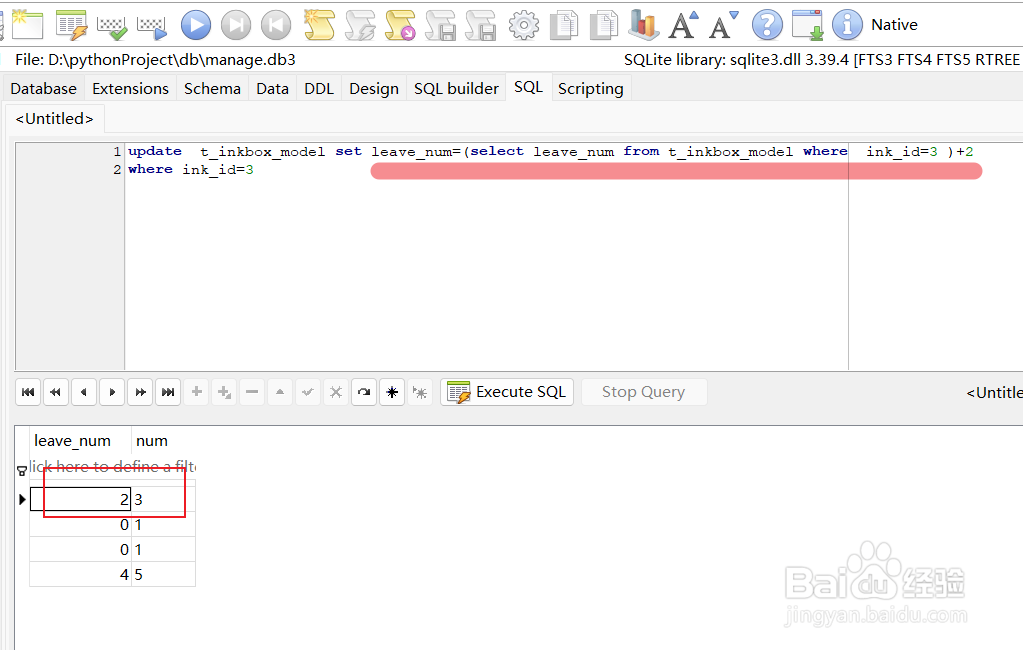Switch to the DDL tab
1023x650 pixels.
319,89
